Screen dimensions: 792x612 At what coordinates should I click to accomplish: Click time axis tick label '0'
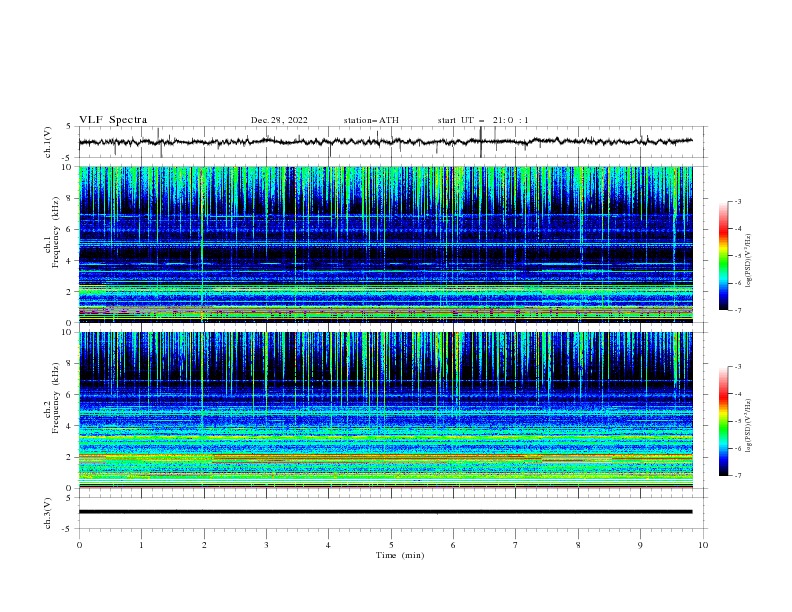click(x=79, y=545)
